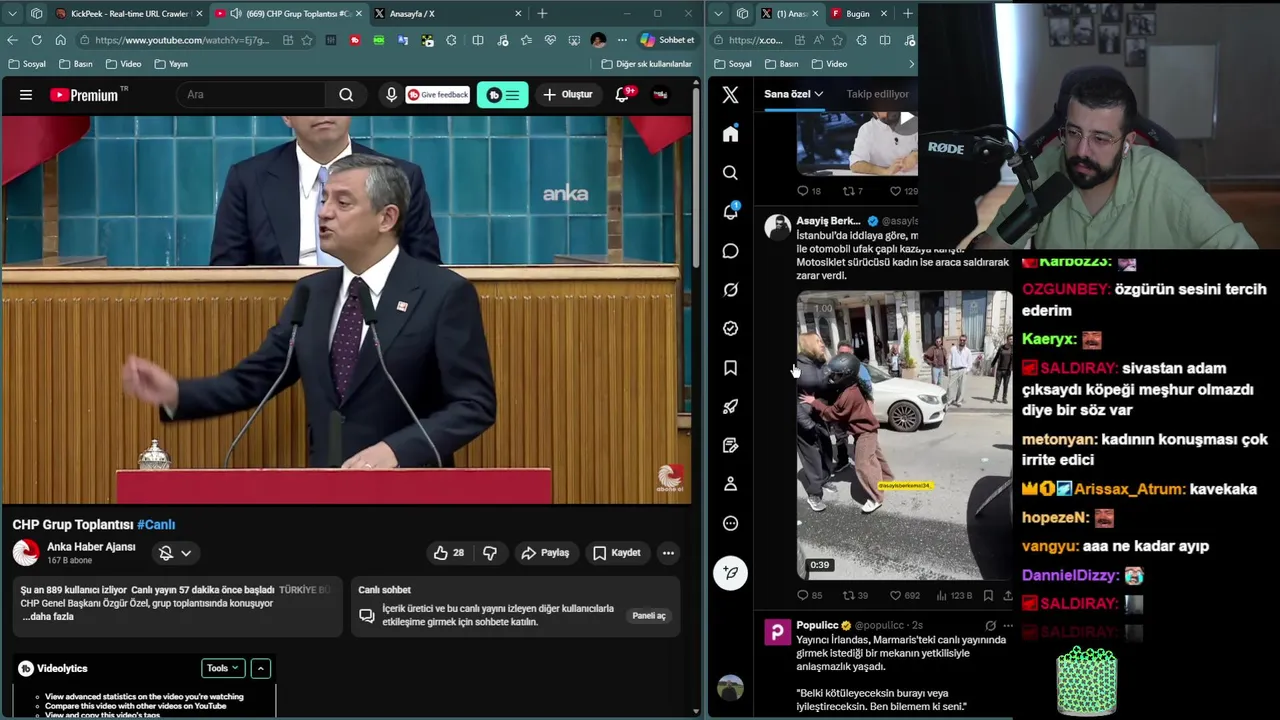Open YouTube notifications bell
This screenshot has width=1280, height=720.
click(622, 94)
